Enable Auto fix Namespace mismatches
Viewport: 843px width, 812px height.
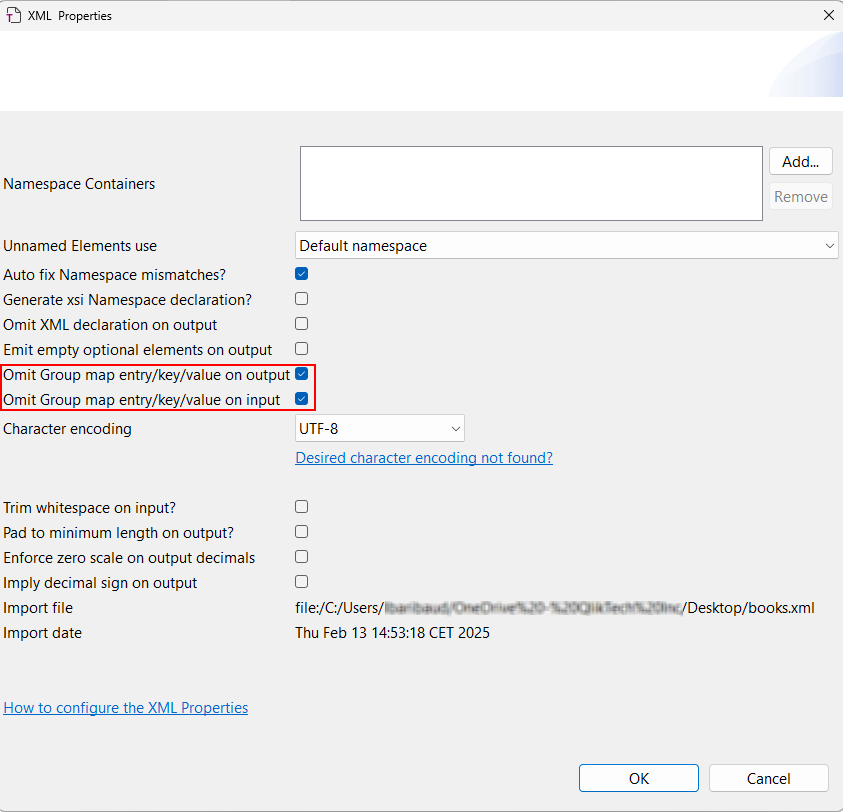301,273
